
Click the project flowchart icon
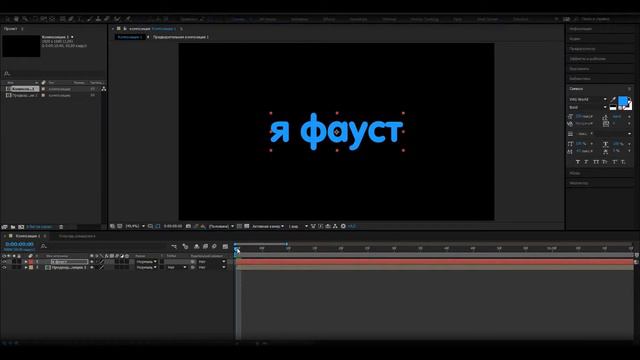(x=104, y=89)
